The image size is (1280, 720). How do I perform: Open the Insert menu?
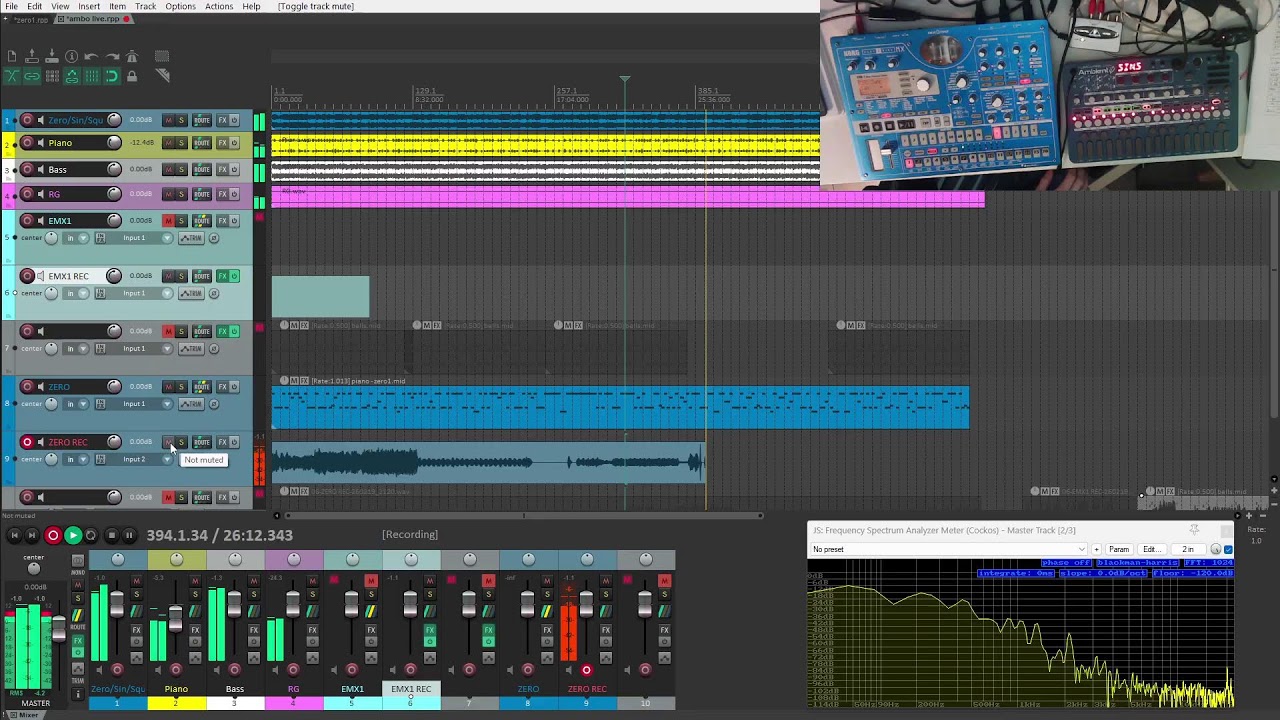(x=89, y=6)
